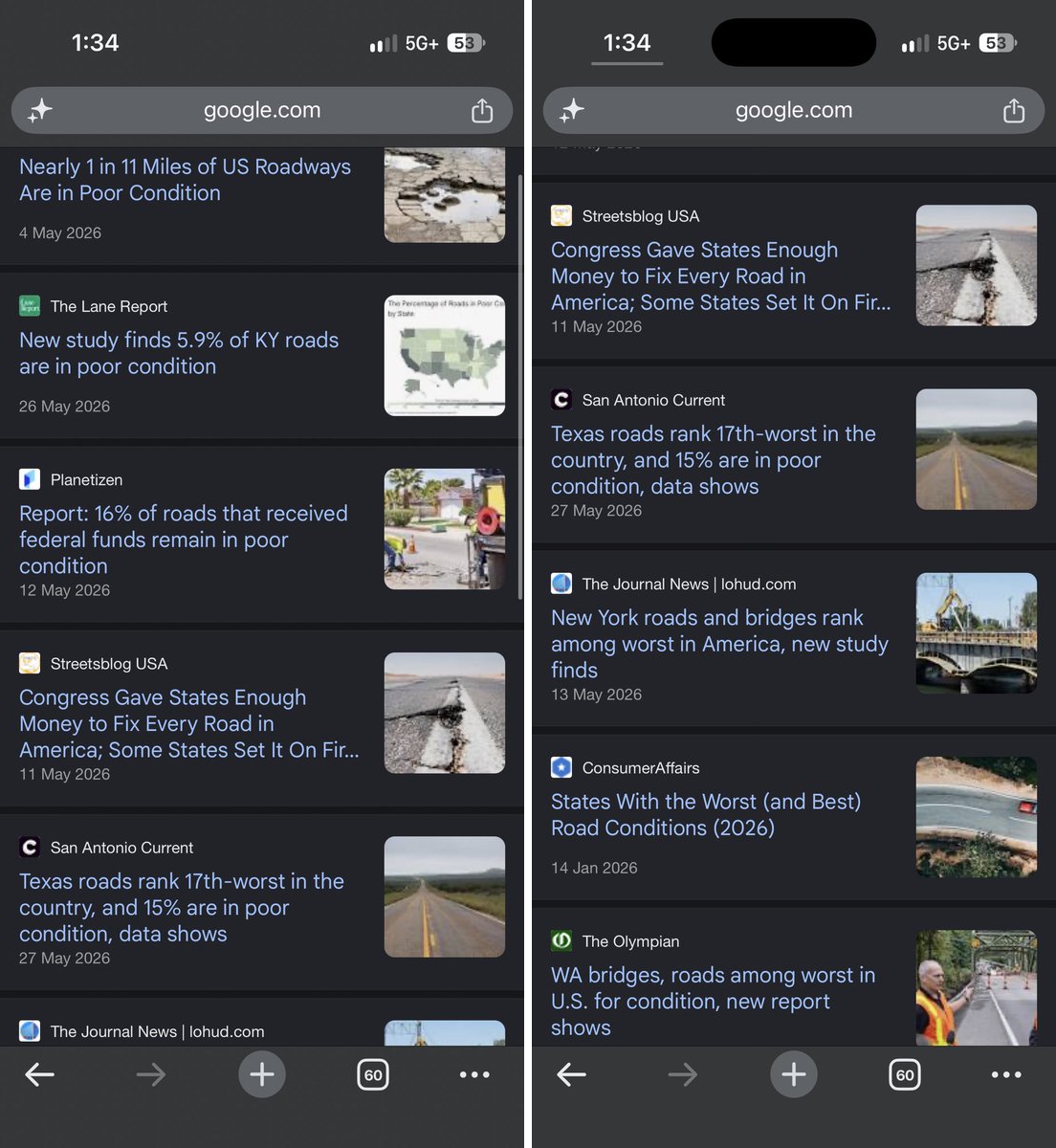Tap 'The Lane Report' source name
This screenshot has width=1056, height=1148.
[x=109, y=306]
